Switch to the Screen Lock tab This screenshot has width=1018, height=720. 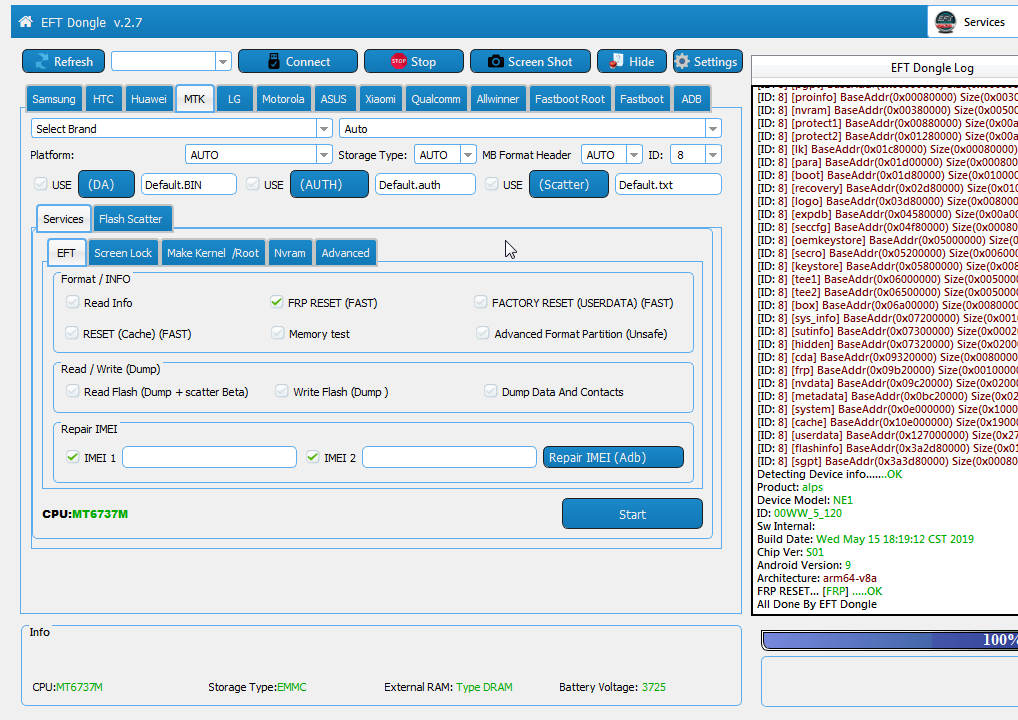[x=123, y=253]
